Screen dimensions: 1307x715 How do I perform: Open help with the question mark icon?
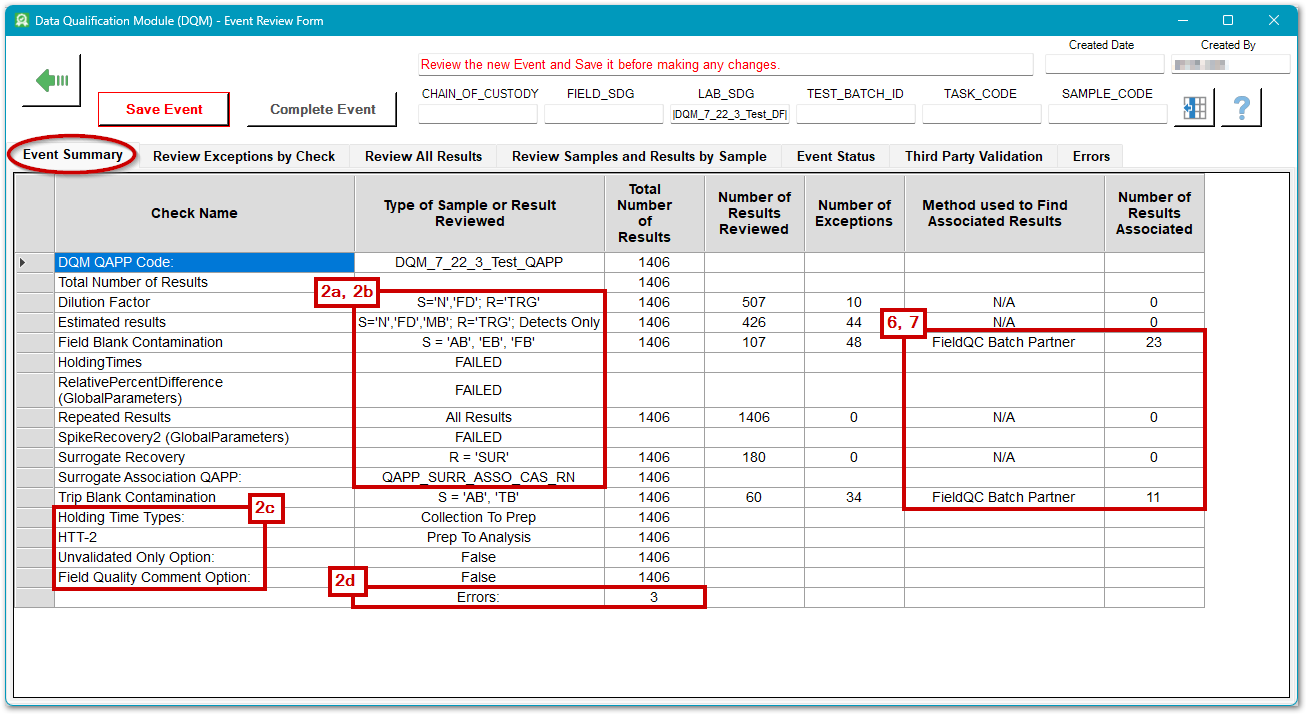click(1241, 108)
